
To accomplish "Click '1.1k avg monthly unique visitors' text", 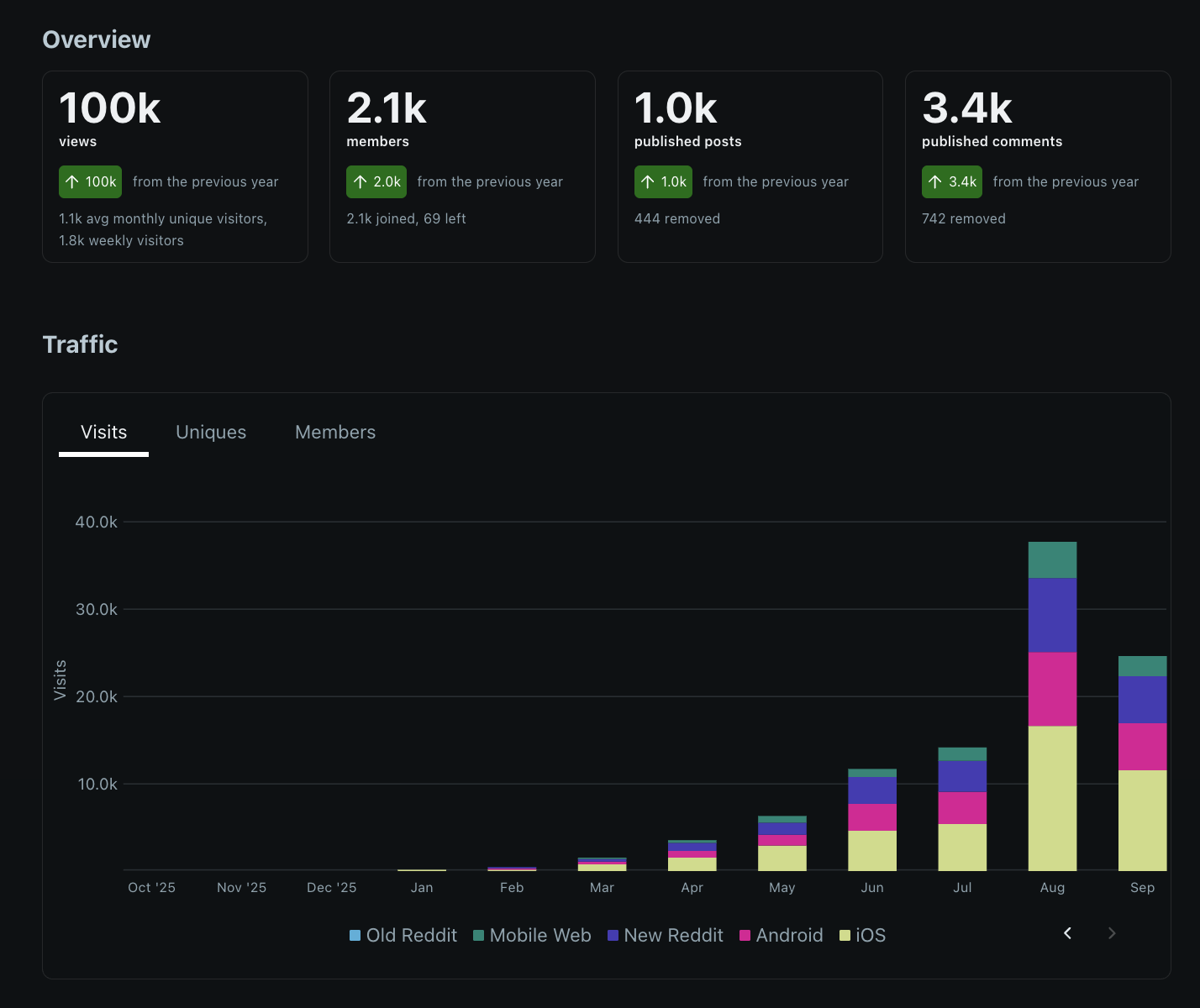I will (163, 218).
